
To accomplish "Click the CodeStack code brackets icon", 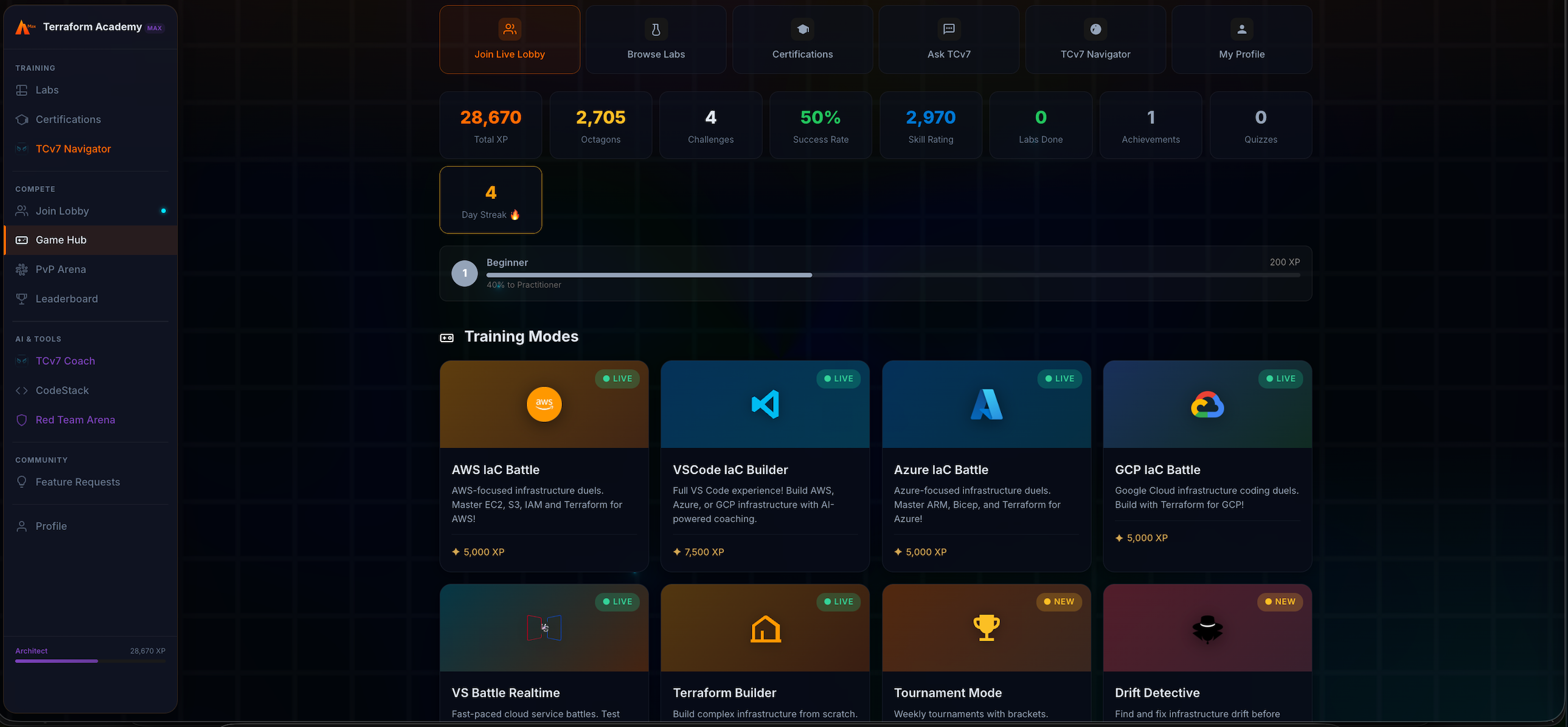I will (x=22, y=391).
